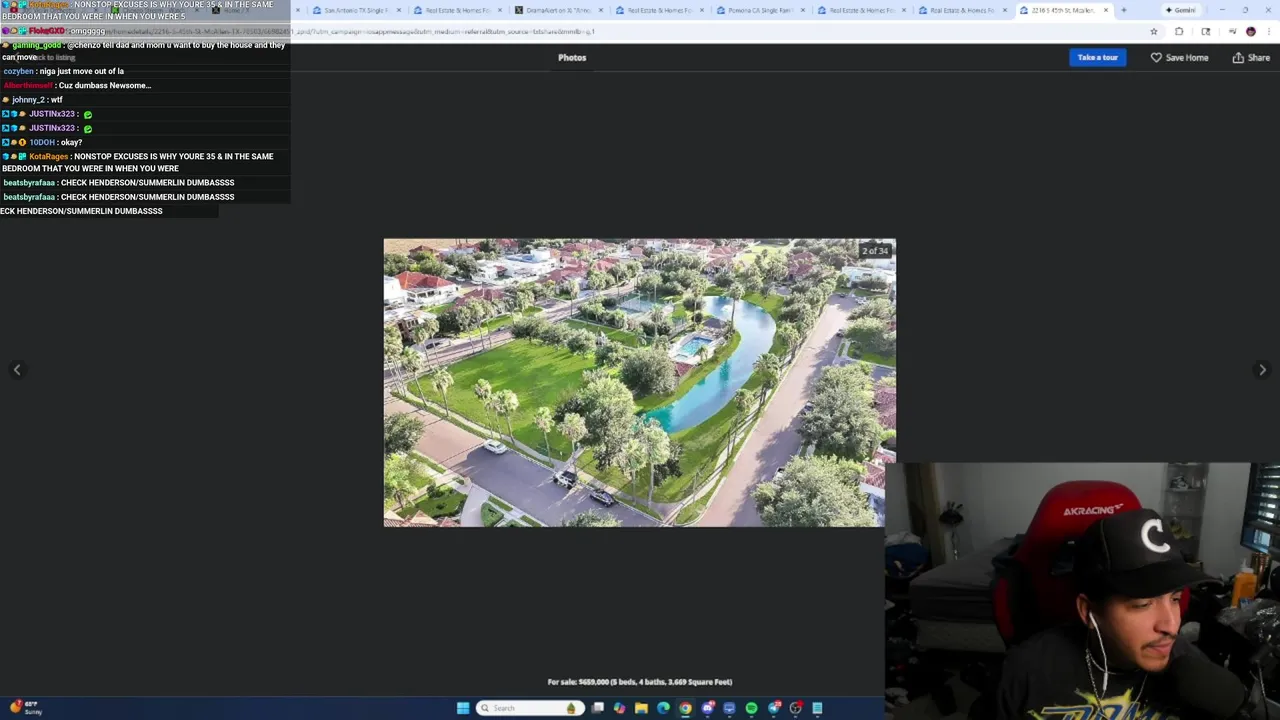Open Notepad from the taskbar
Viewport: 1280px width, 720px height.
tap(817, 708)
